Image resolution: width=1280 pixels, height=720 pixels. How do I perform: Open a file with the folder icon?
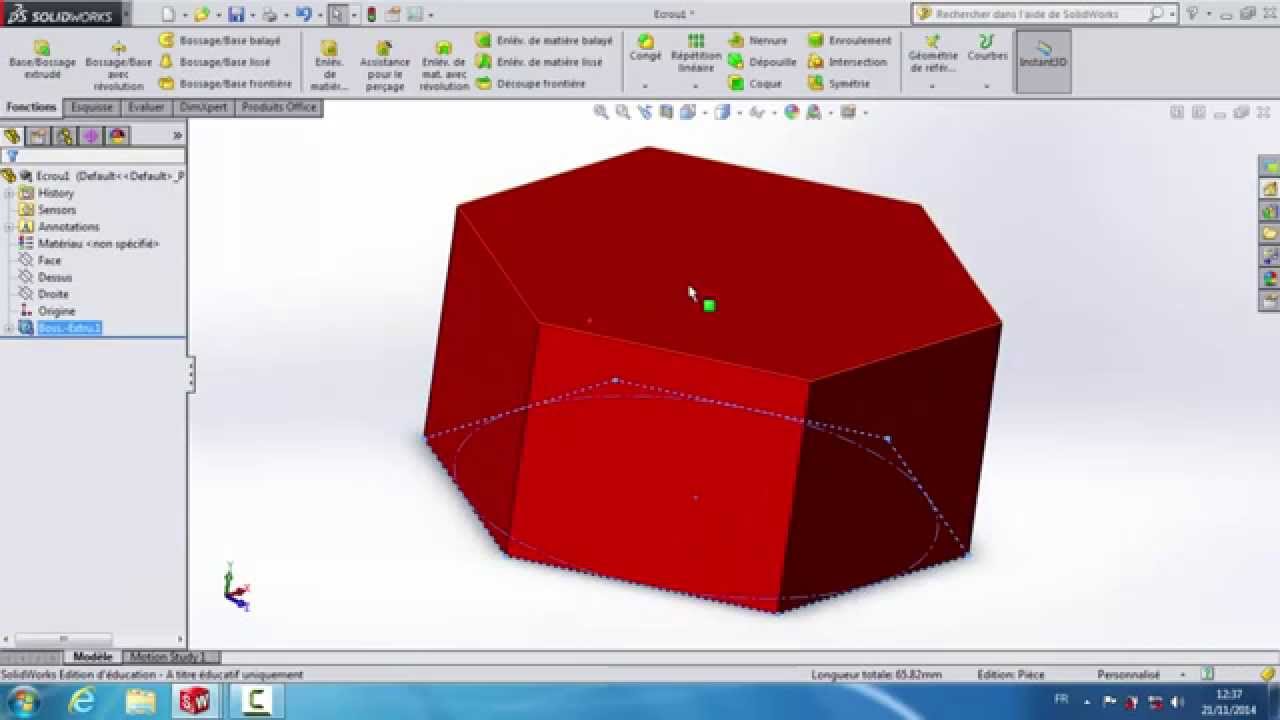(201, 14)
